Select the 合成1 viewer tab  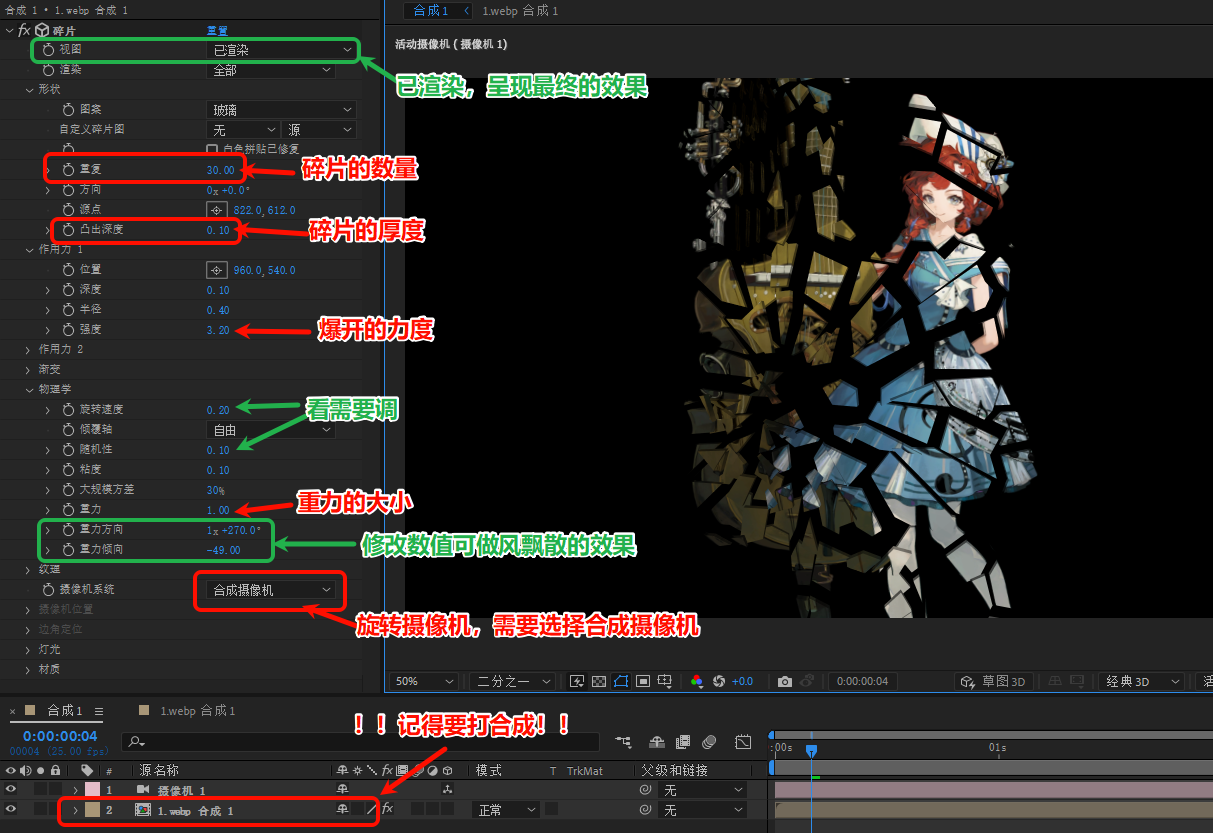click(x=432, y=11)
